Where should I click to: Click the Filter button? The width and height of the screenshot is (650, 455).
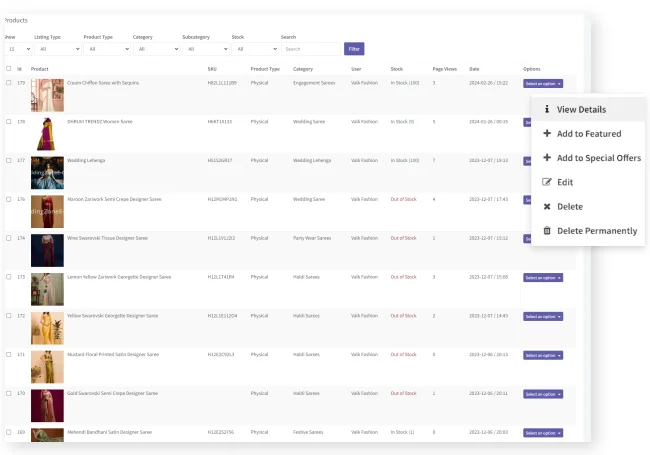[354, 49]
